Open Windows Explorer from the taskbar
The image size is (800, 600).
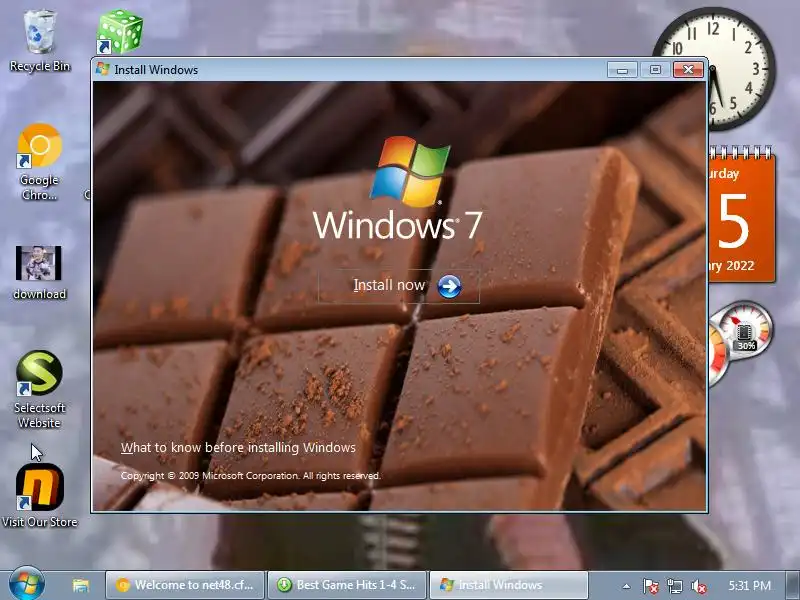point(81,585)
